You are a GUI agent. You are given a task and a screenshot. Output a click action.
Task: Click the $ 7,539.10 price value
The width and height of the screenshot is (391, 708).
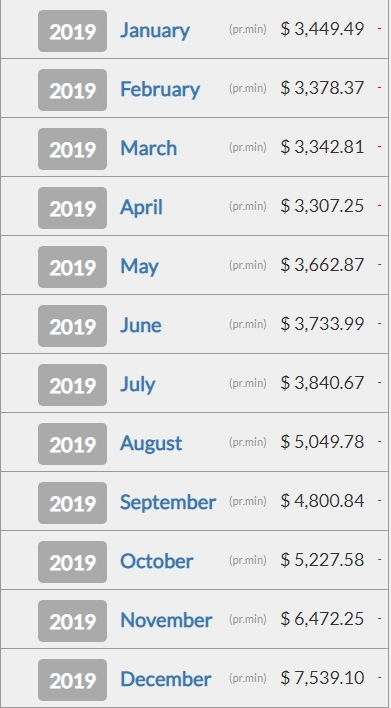[322, 678]
